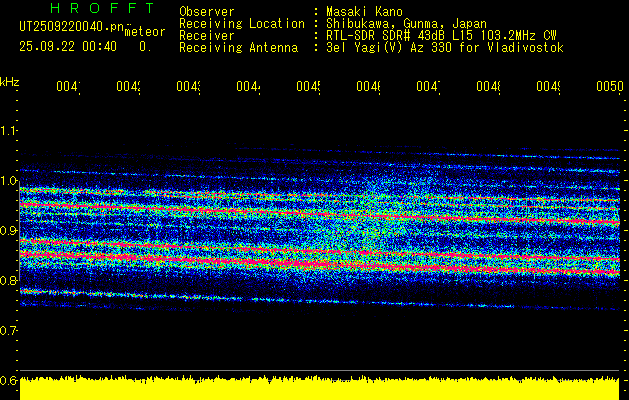Click the RTL-SDR receiver description text
This screenshot has height=400, width=629.
[441, 35]
